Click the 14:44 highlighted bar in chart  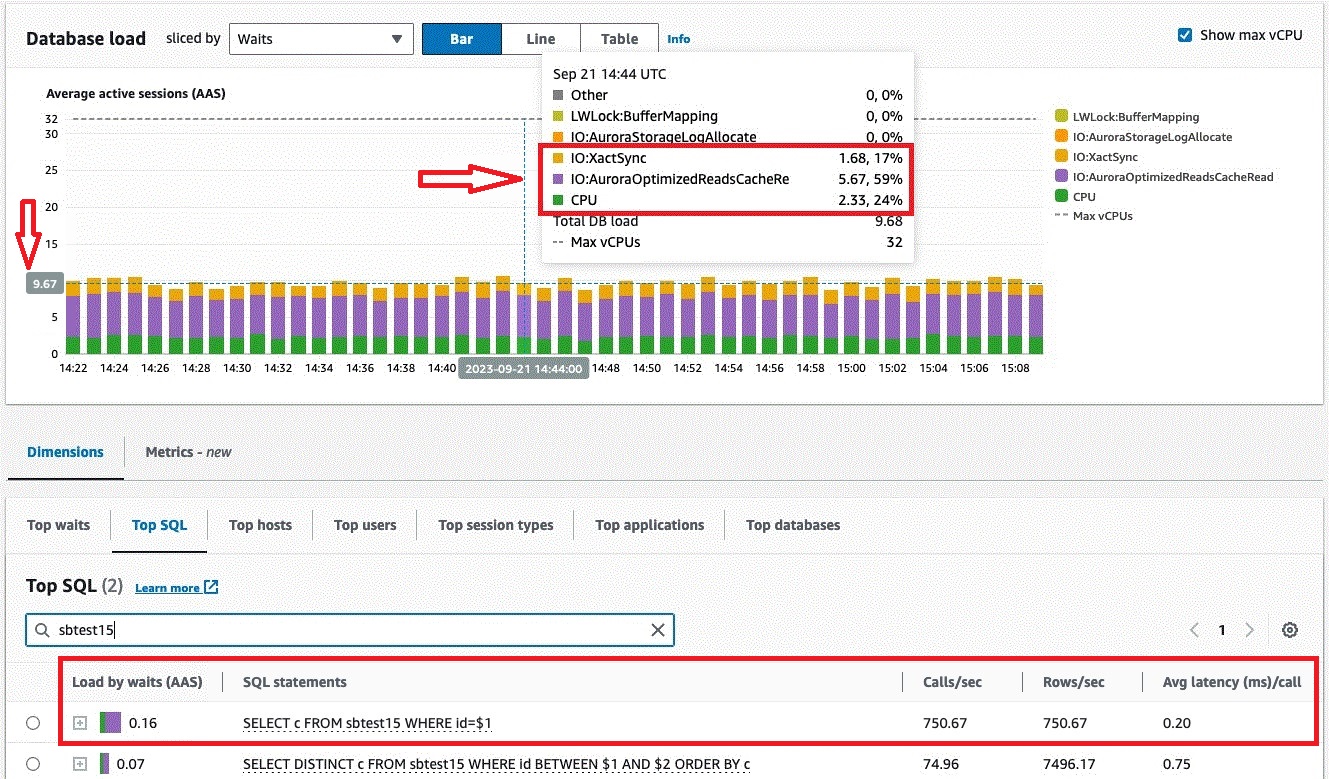point(524,318)
